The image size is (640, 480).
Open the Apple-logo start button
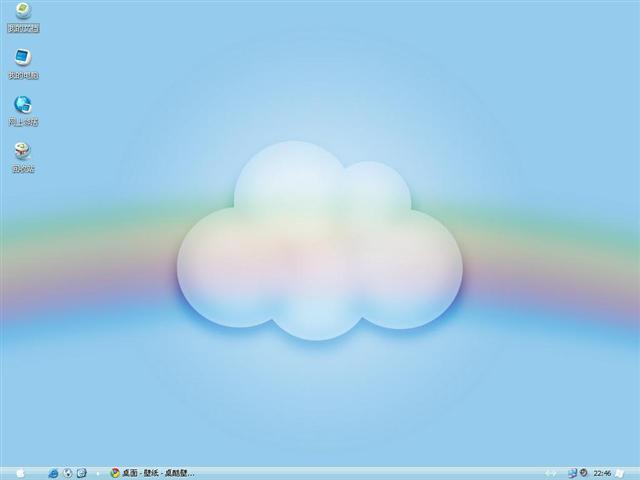click(20, 473)
